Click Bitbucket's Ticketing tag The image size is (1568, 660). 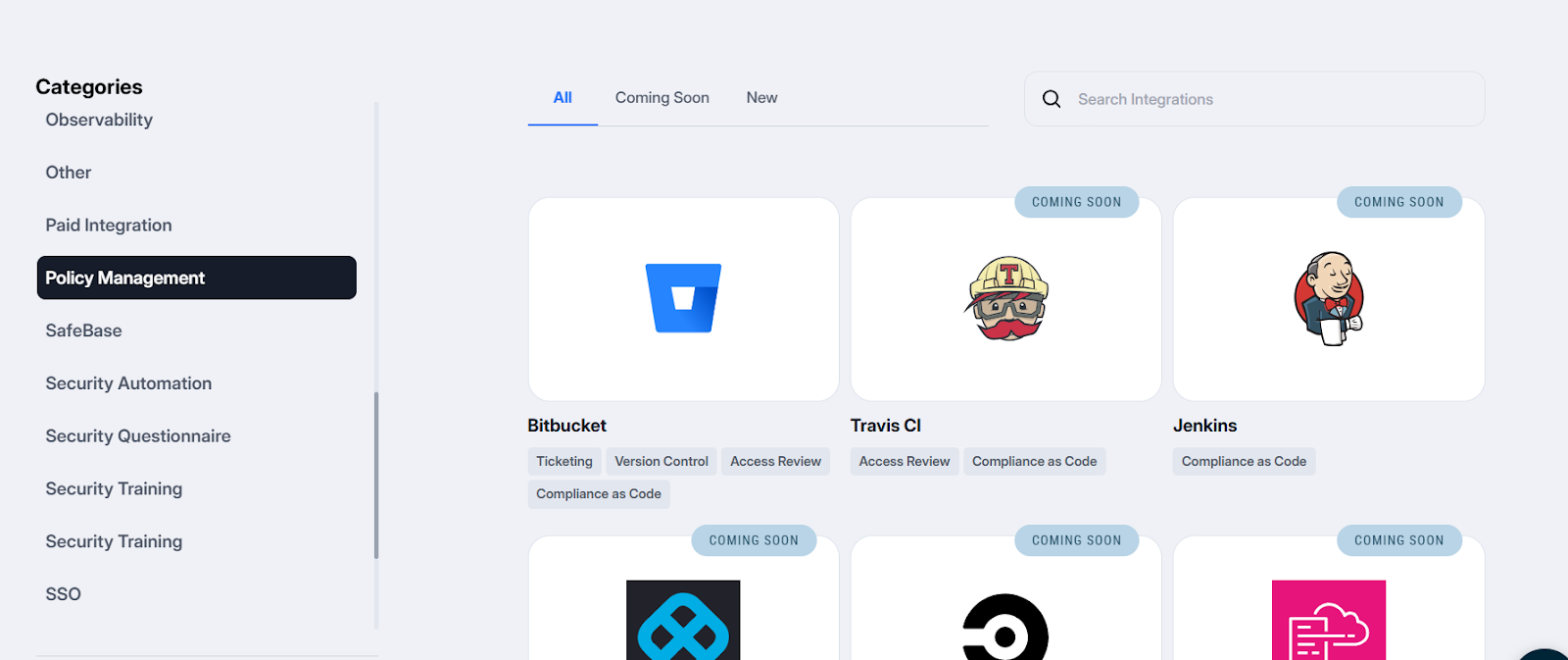564,462
